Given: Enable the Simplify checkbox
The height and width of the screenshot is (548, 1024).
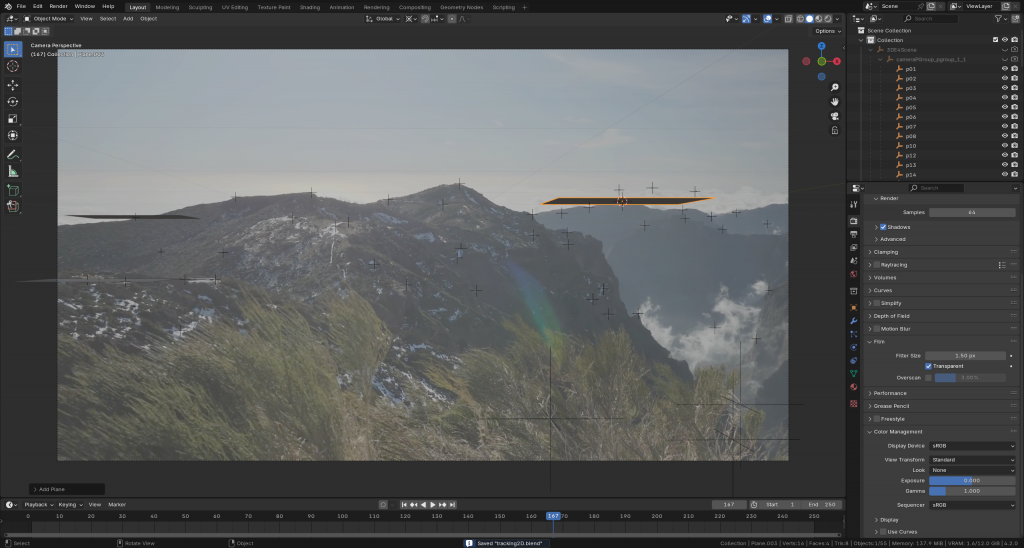Looking at the screenshot, I should click(876, 303).
